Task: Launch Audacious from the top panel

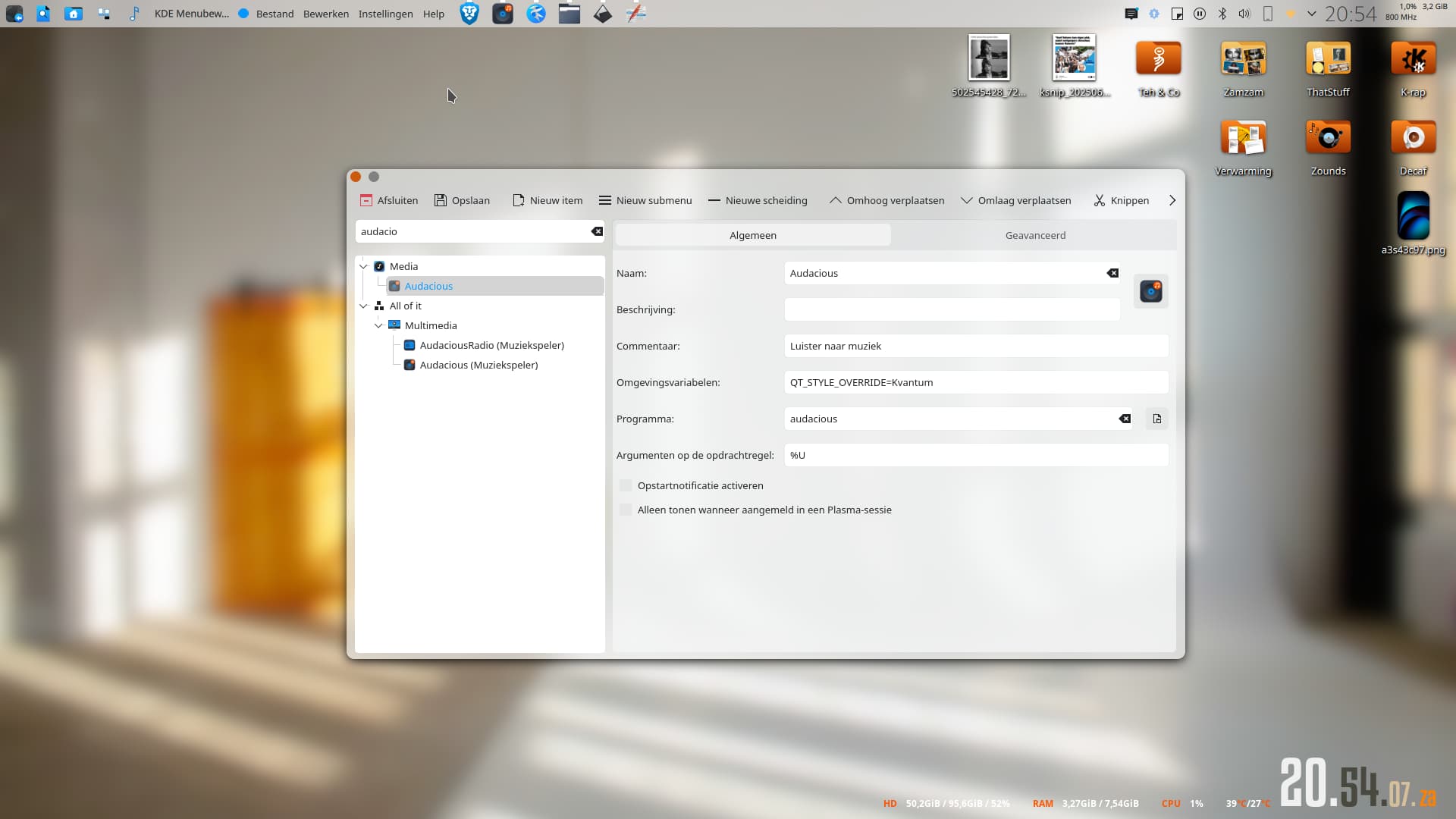Action: [503, 13]
